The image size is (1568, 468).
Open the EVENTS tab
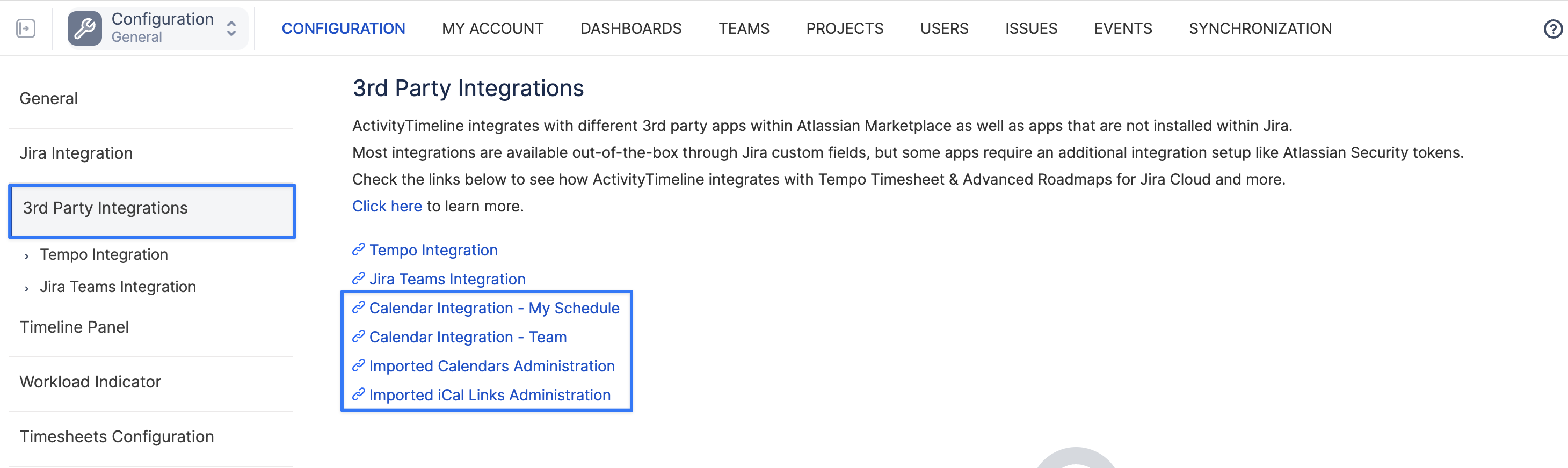tap(1123, 28)
